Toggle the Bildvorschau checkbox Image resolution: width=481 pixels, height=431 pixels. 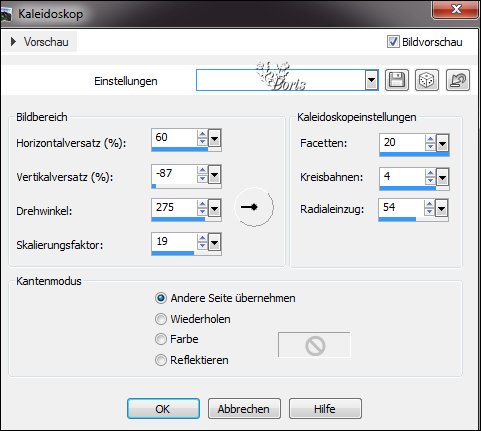pyautogui.click(x=393, y=42)
